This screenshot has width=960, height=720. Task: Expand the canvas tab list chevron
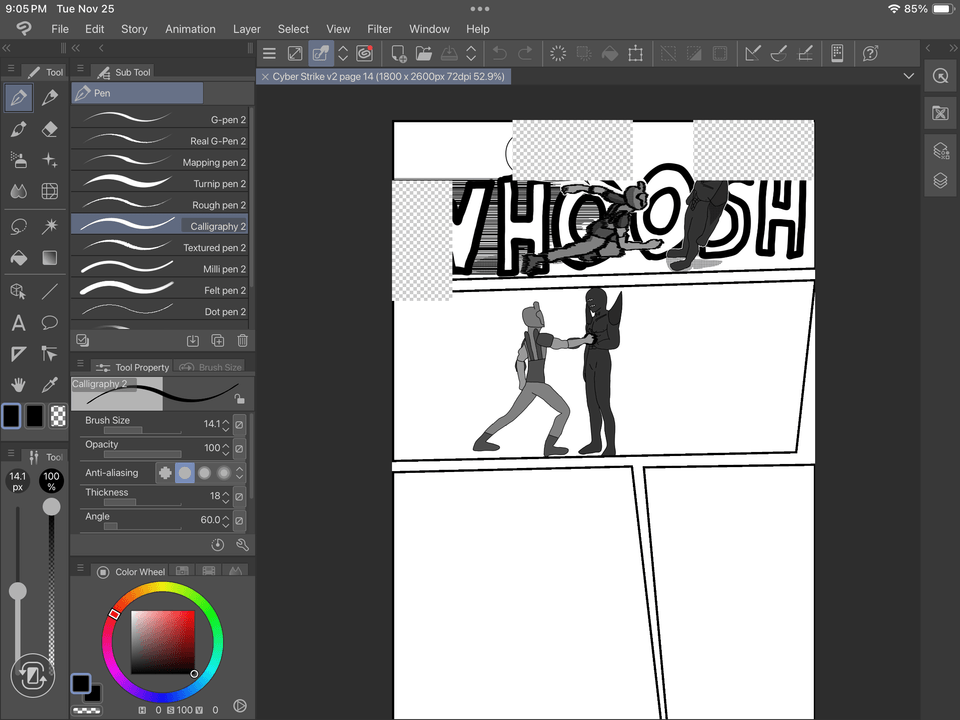click(x=908, y=76)
